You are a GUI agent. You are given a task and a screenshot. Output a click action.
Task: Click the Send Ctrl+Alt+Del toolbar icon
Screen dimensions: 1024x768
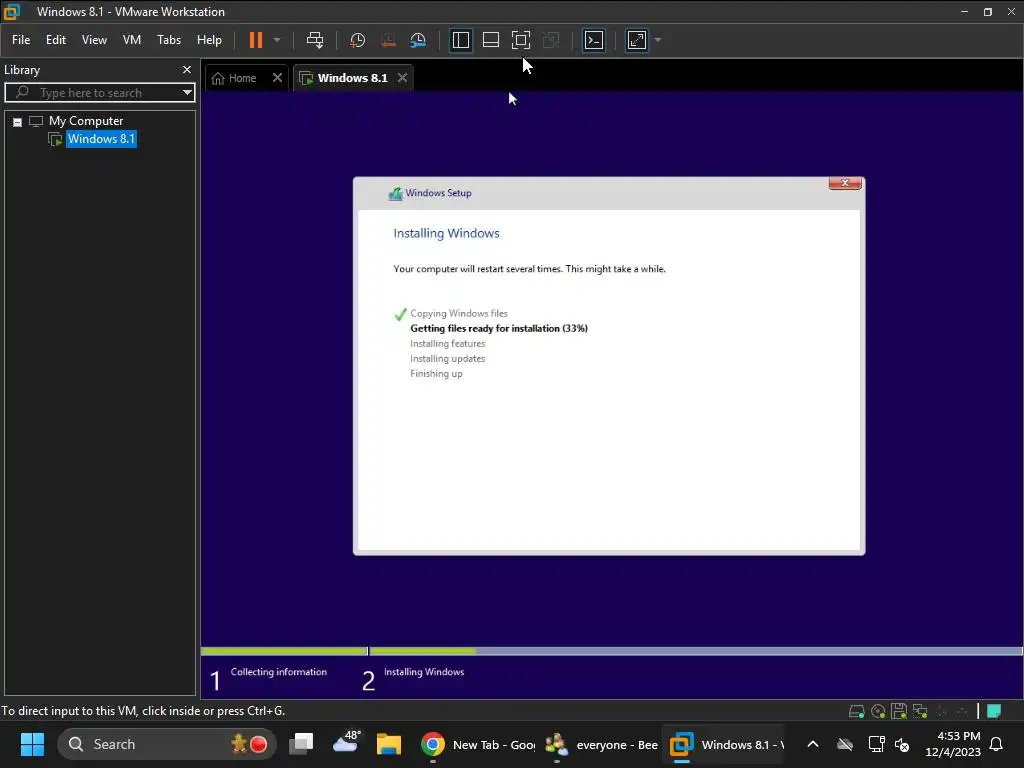click(x=315, y=40)
